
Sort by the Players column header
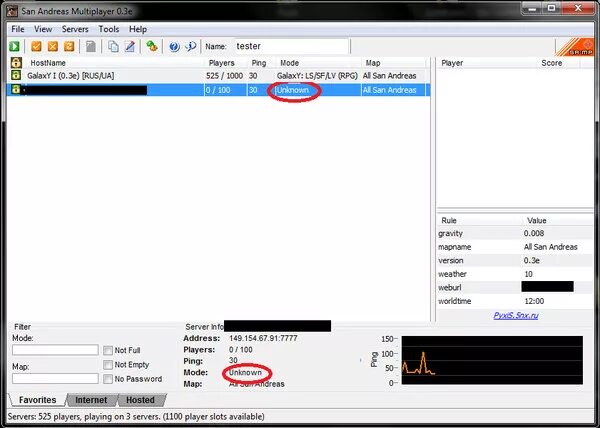pyautogui.click(x=226, y=63)
